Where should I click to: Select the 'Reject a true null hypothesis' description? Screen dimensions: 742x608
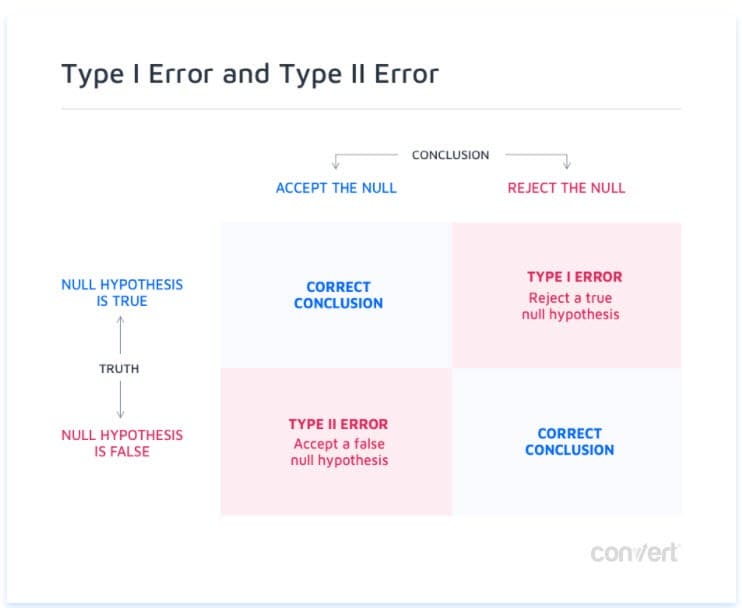point(570,306)
